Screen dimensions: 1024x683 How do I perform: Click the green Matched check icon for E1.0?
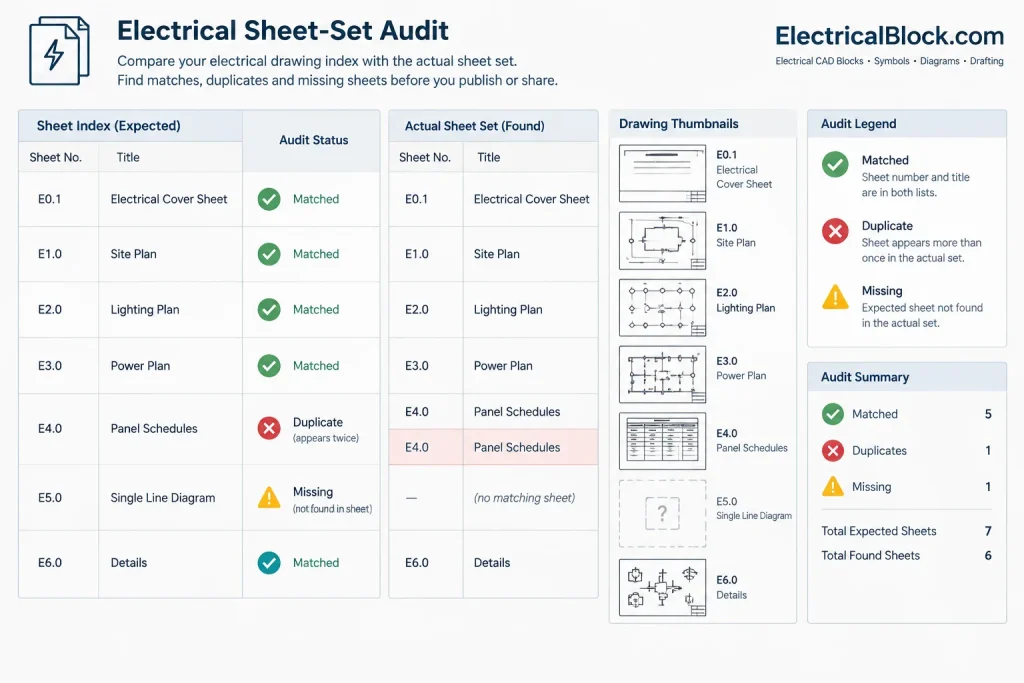pyautogui.click(x=269, y=254)
